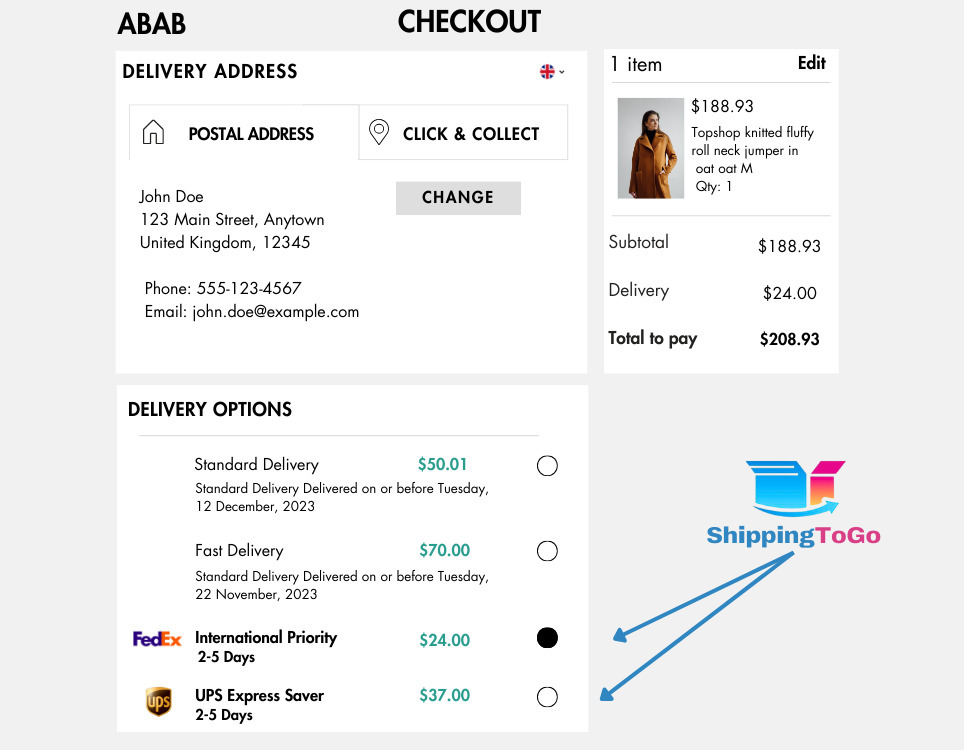Image resolution: width=964 pixels, height=750 pixels.
Task: Click the ShippingToGo brand text
Action: pos(793,536)
